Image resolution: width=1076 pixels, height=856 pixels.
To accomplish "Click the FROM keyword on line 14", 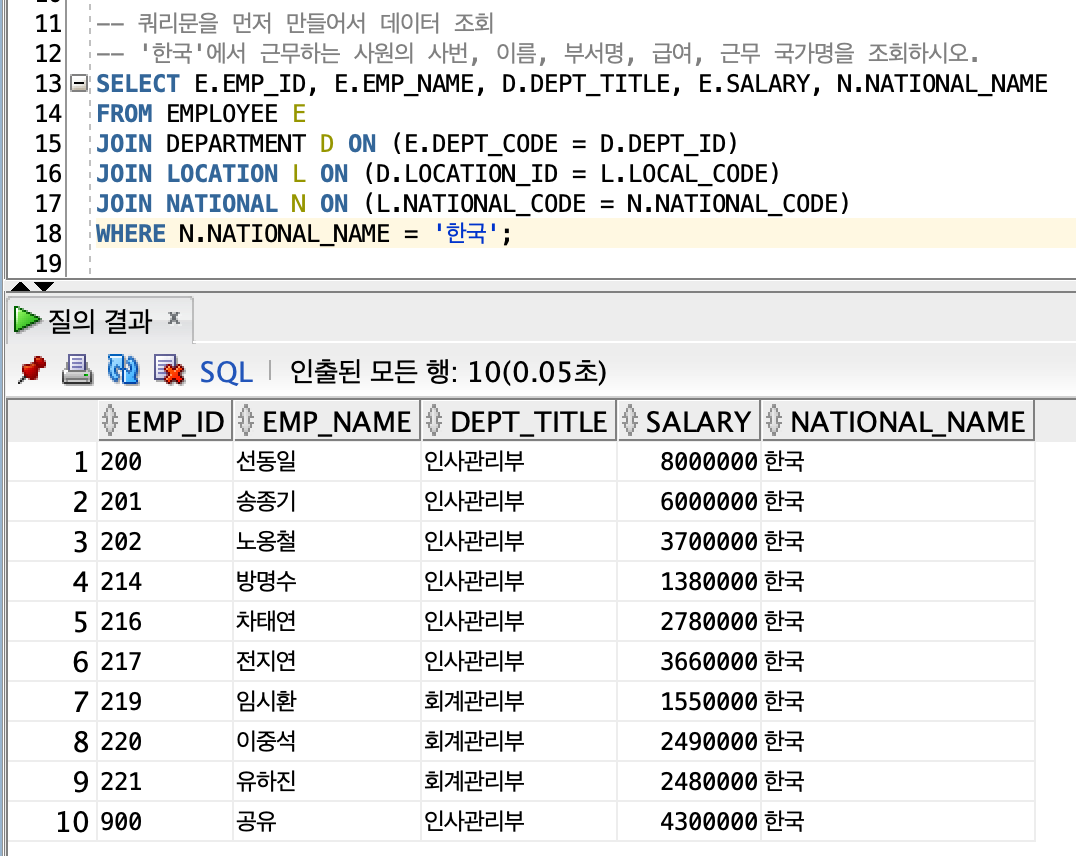I will coord(124,113).
